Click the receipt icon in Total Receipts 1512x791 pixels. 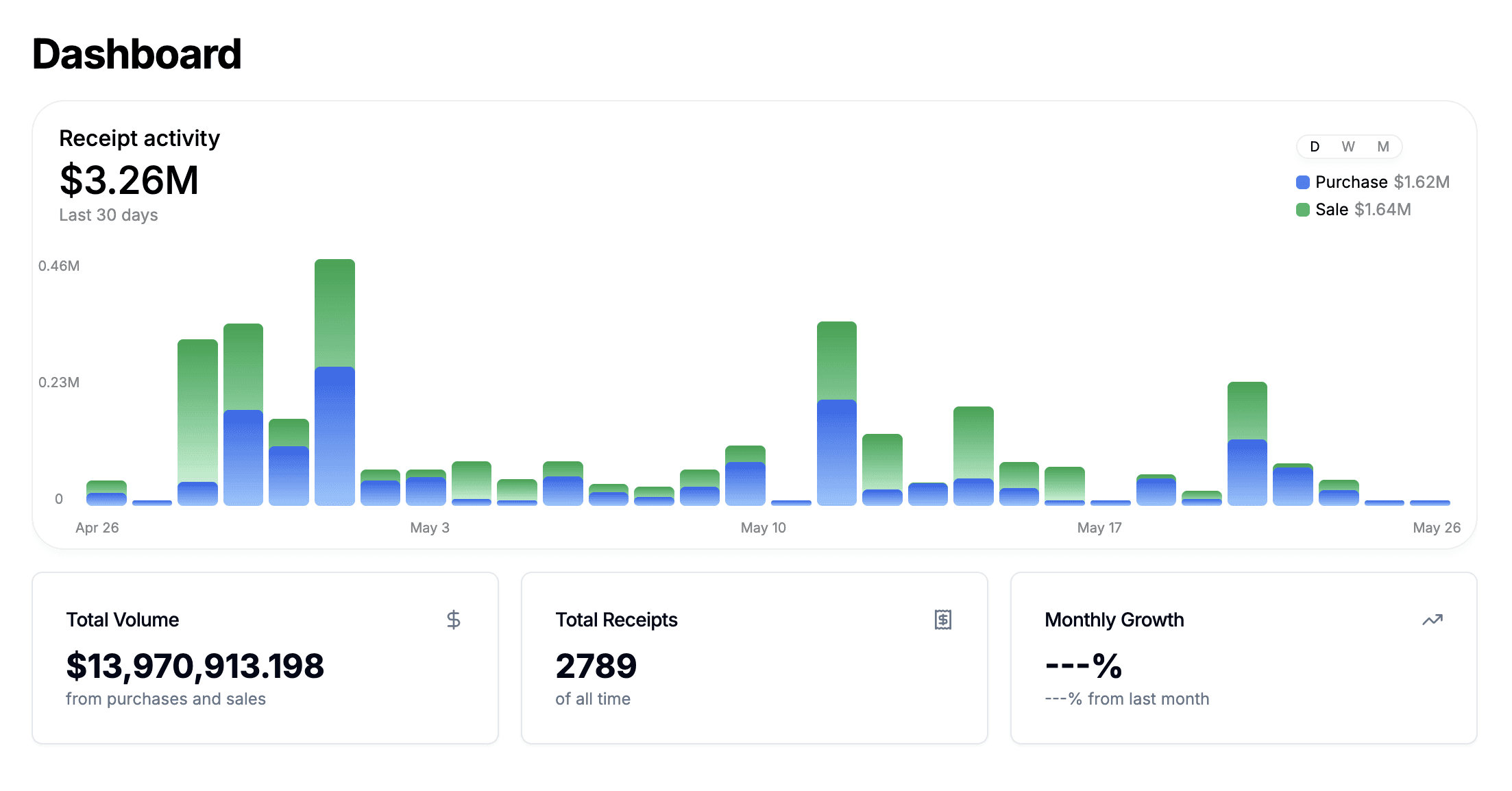pos(942,620)
